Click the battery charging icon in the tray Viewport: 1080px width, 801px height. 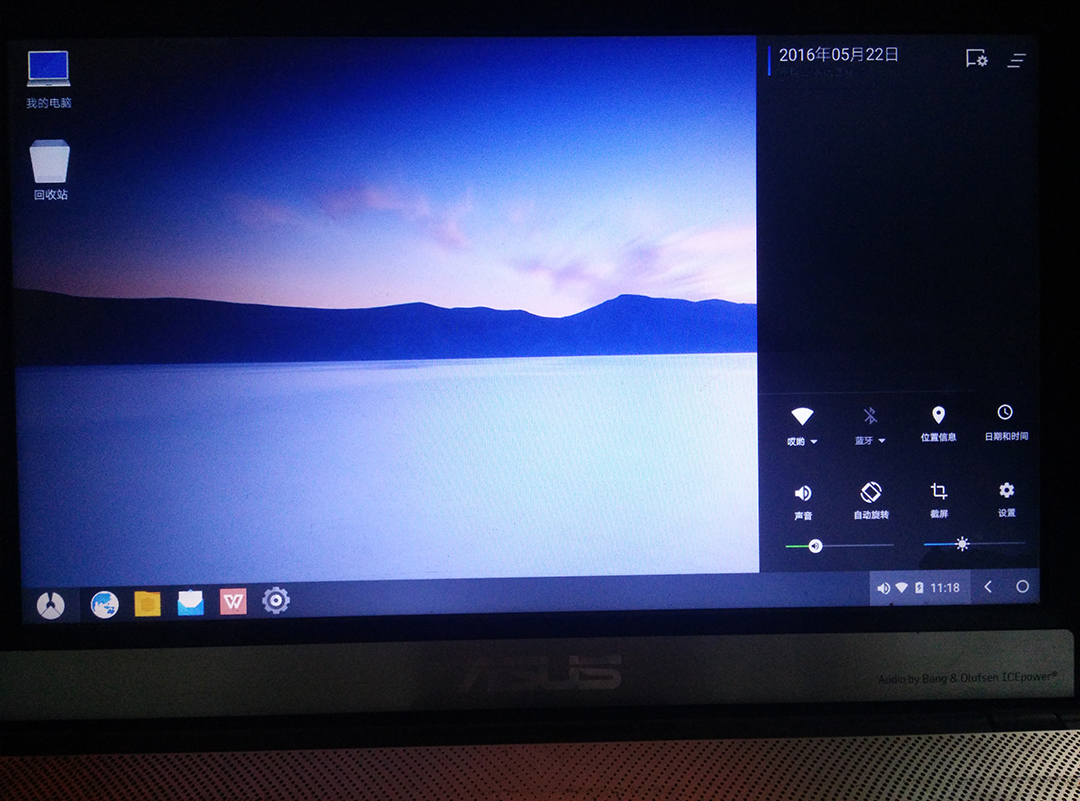[x=919, y=587]
